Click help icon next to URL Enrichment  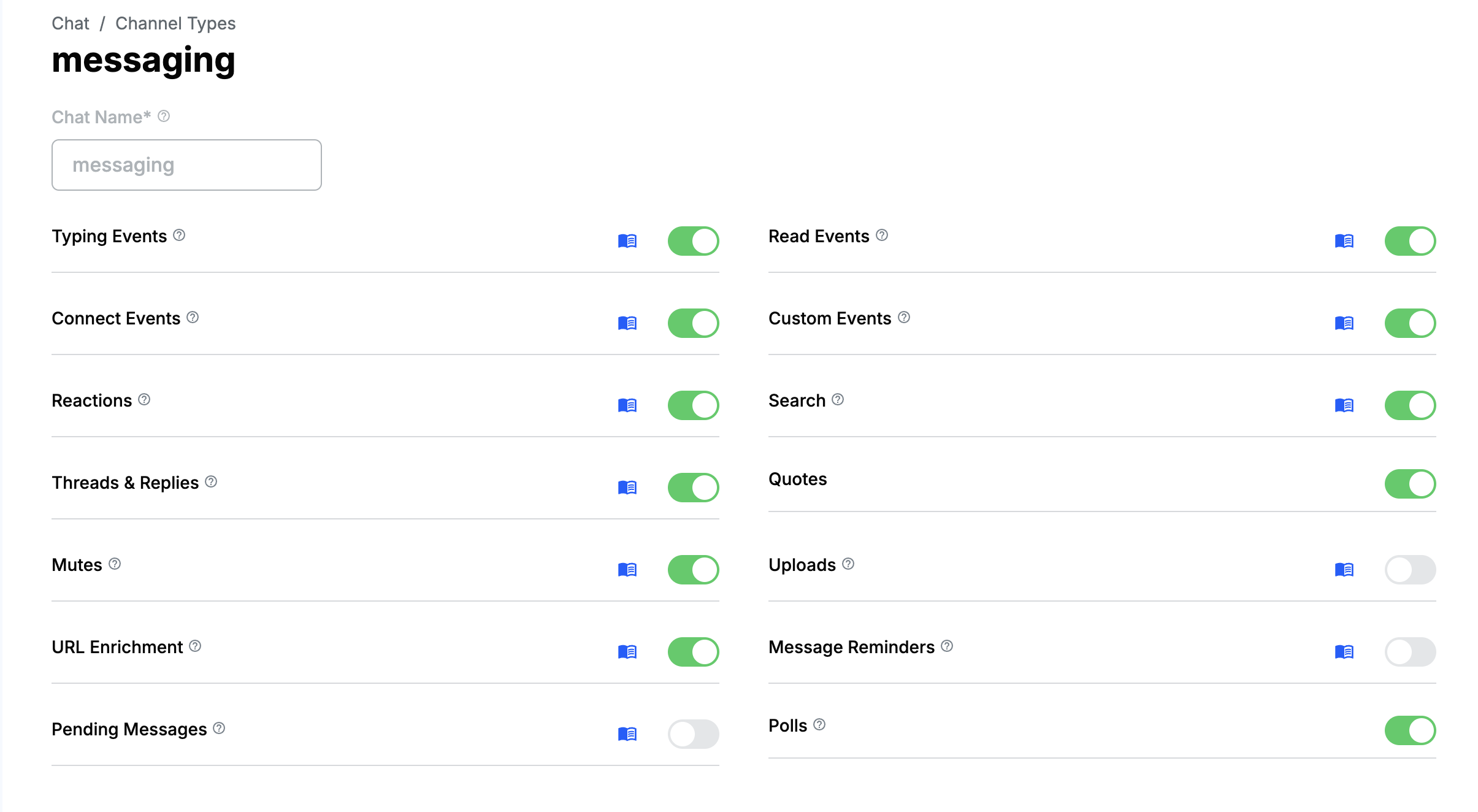195,646
